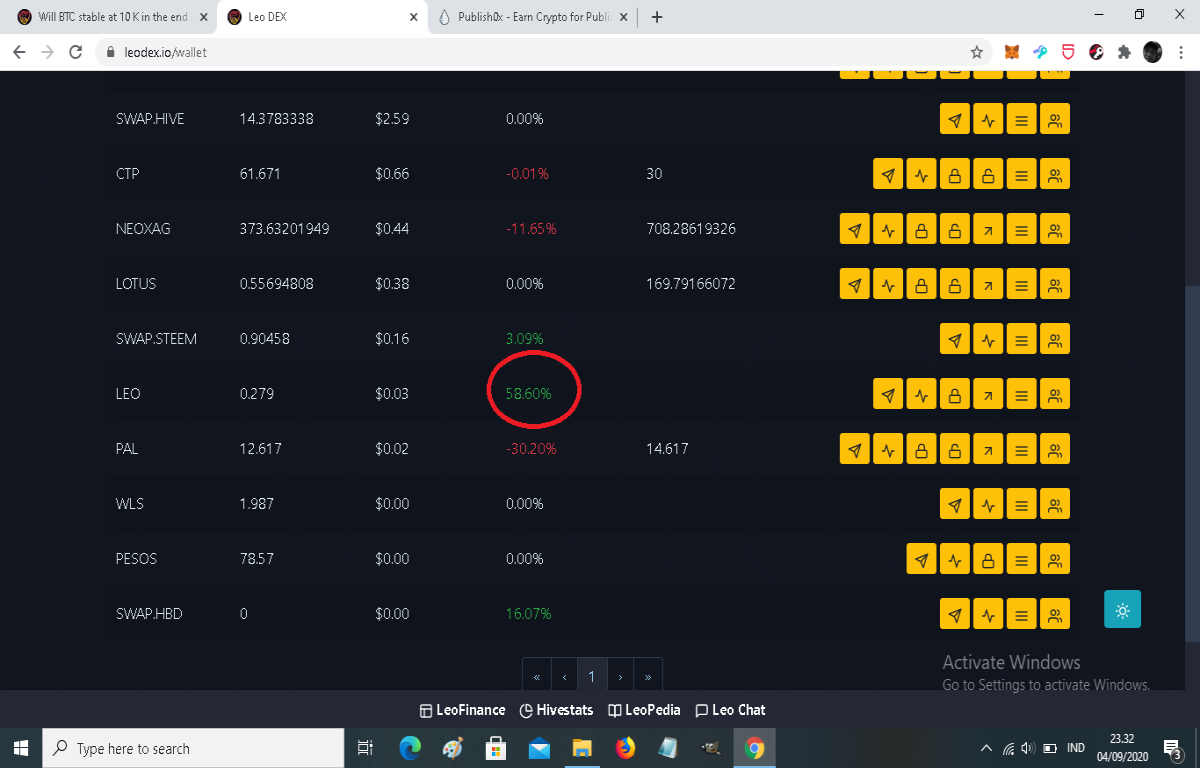Open the Leo Chat footer link
Image resolution: width=1200 pixels, height=768 pixels.
[x=730, y=710]
